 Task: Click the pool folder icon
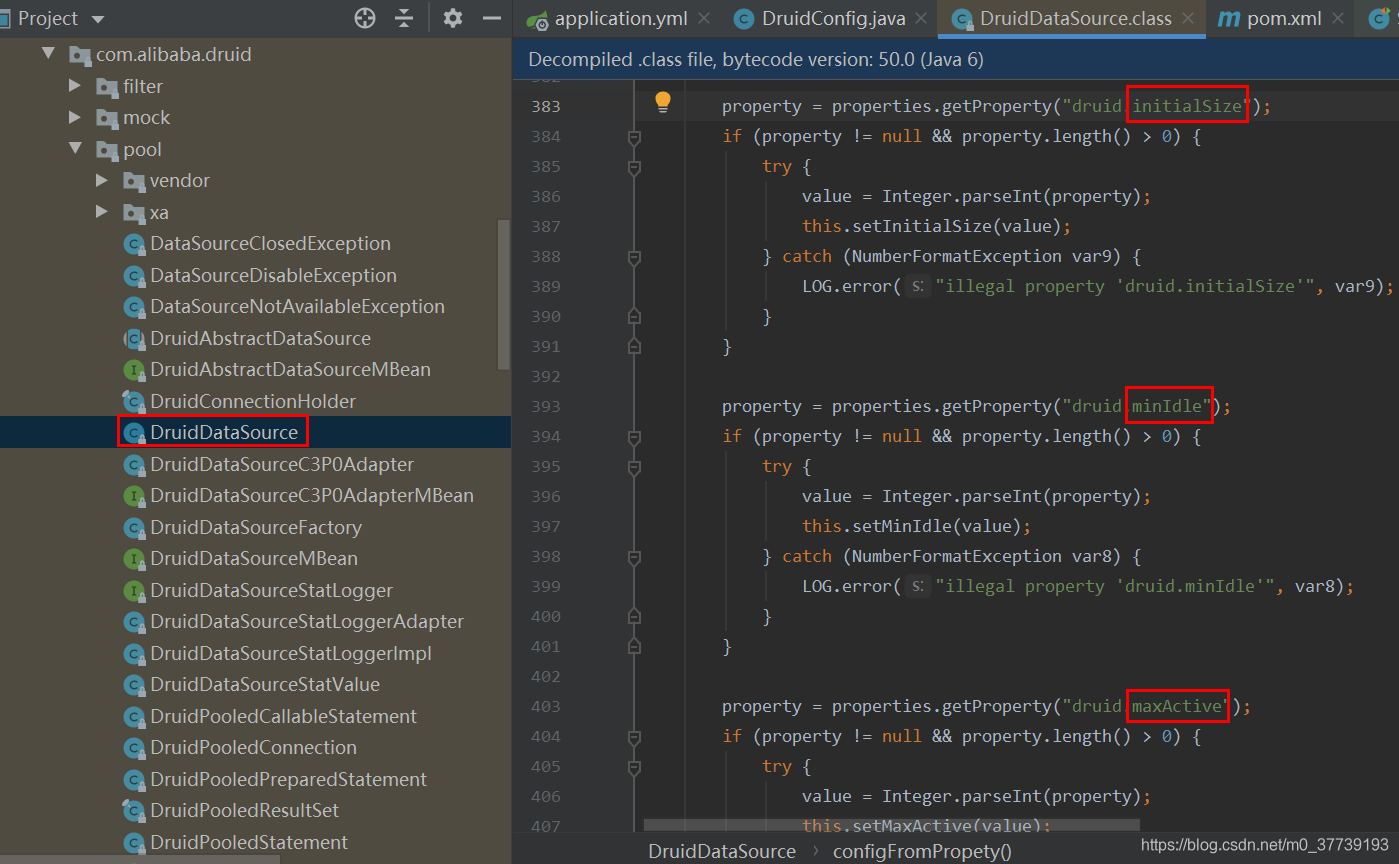[x=106, y=150]
